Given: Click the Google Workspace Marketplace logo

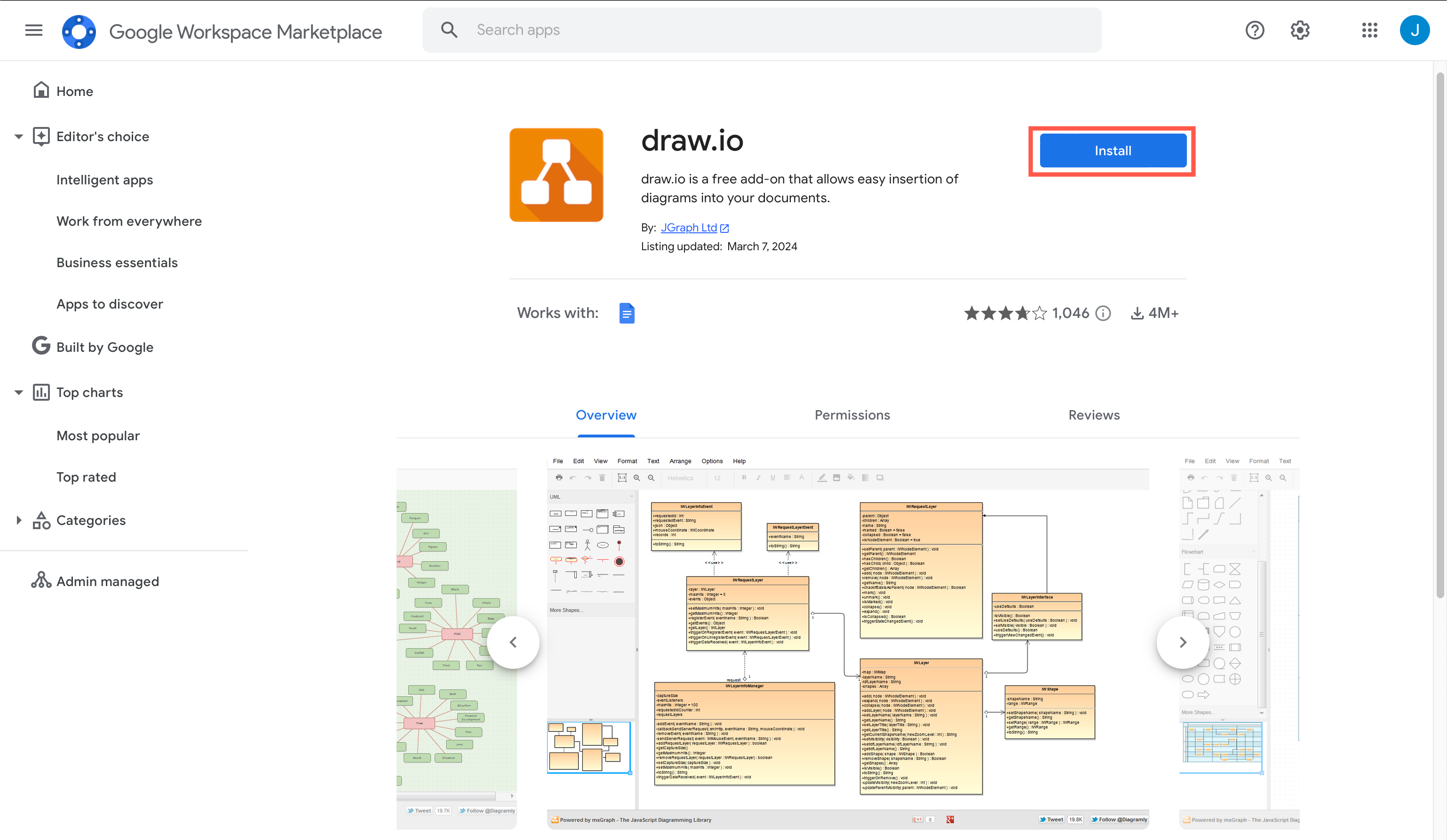Looking at the screenshot, I should coord(80,29).
